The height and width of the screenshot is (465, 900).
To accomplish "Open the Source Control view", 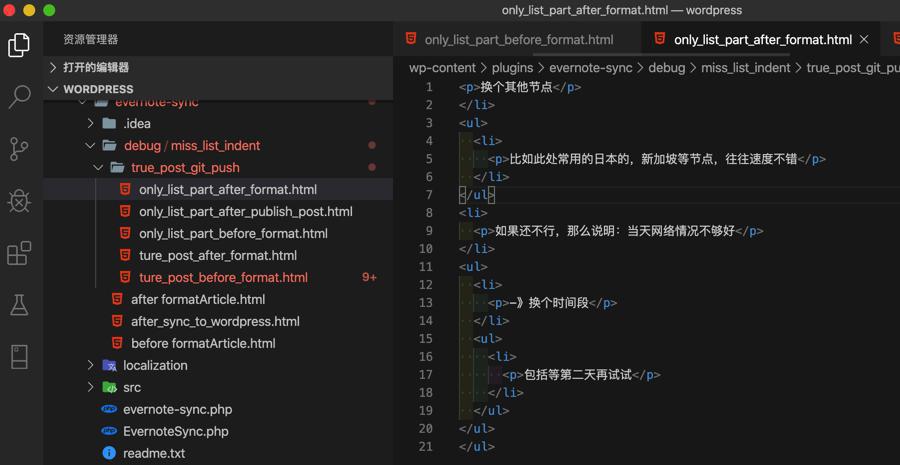I will point(19,149).
